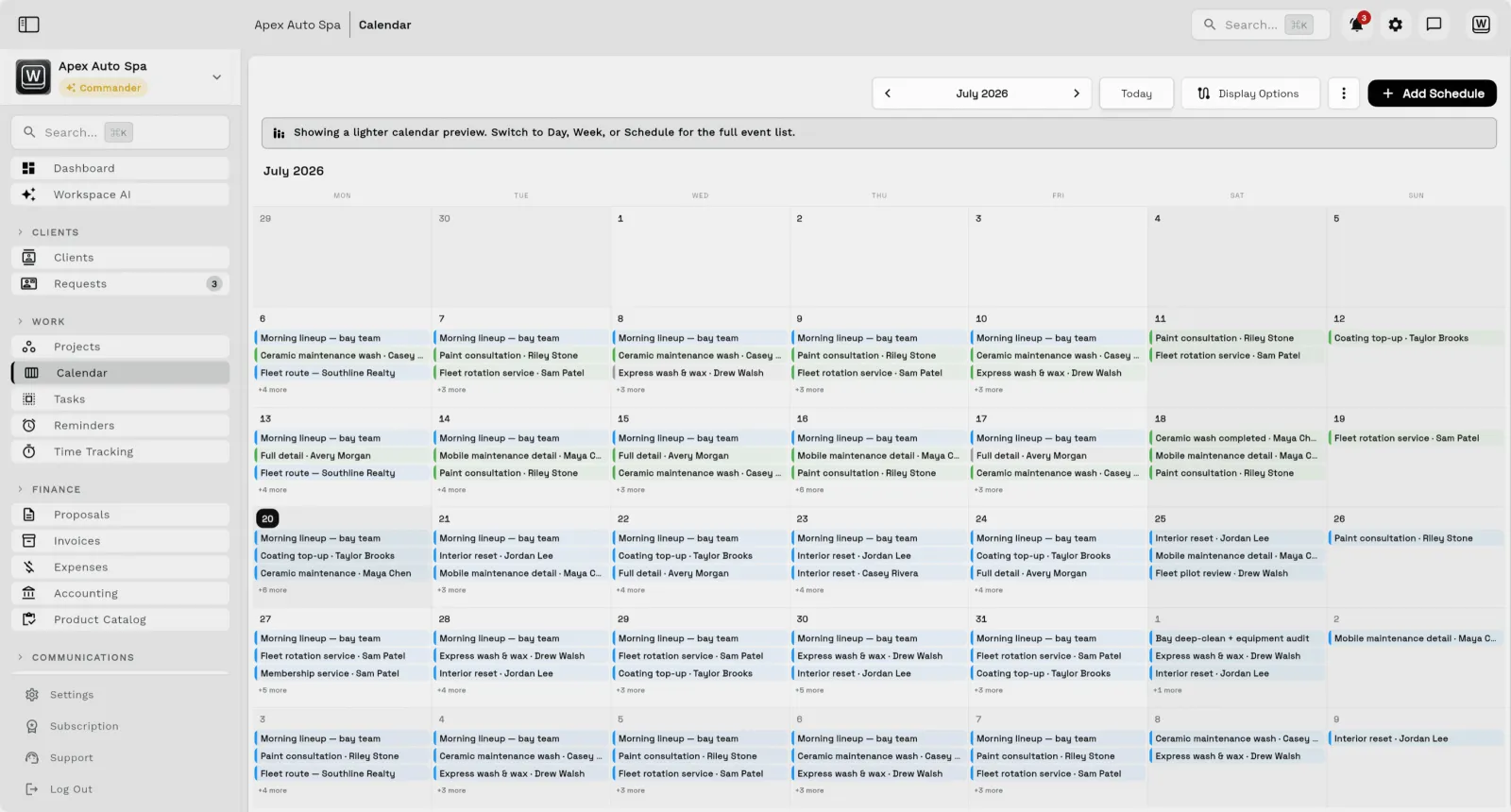Screen dimensions: 1511x812
Task: Expand the Apex Auto Spa workspace switcher
Action: click(x=217, y=77)
